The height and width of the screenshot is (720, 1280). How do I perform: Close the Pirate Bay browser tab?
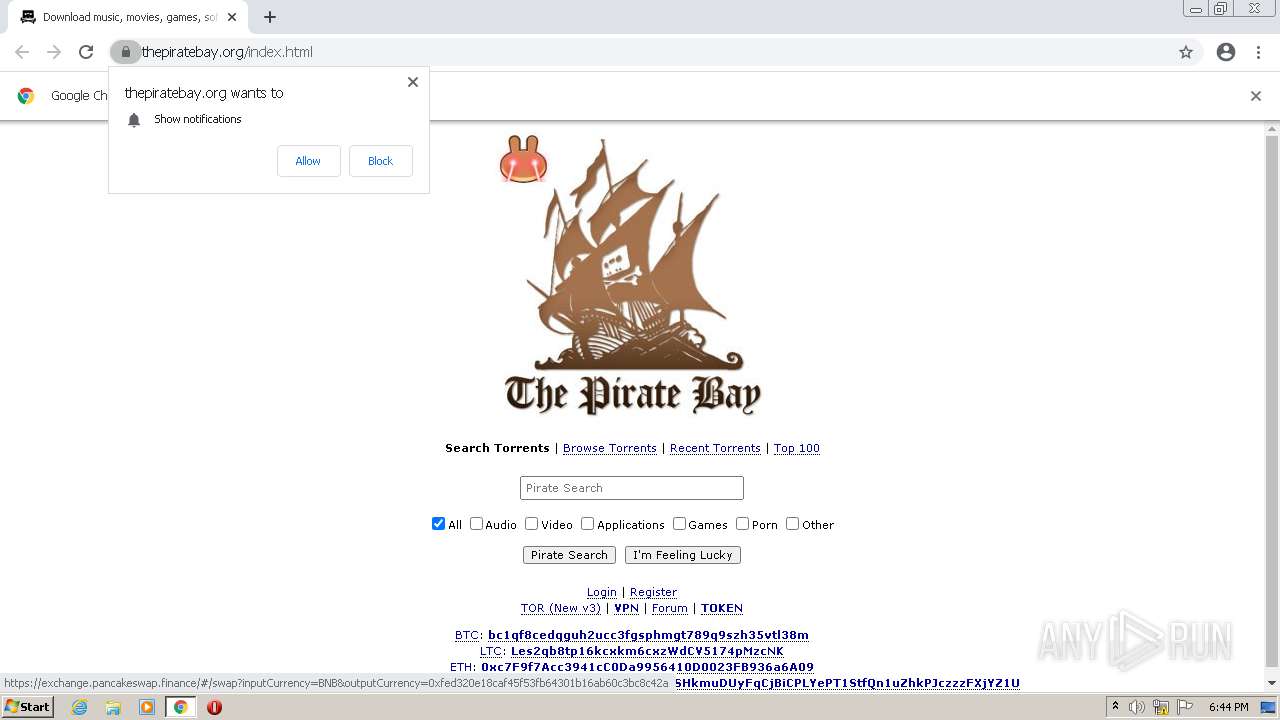click(232, 17)
